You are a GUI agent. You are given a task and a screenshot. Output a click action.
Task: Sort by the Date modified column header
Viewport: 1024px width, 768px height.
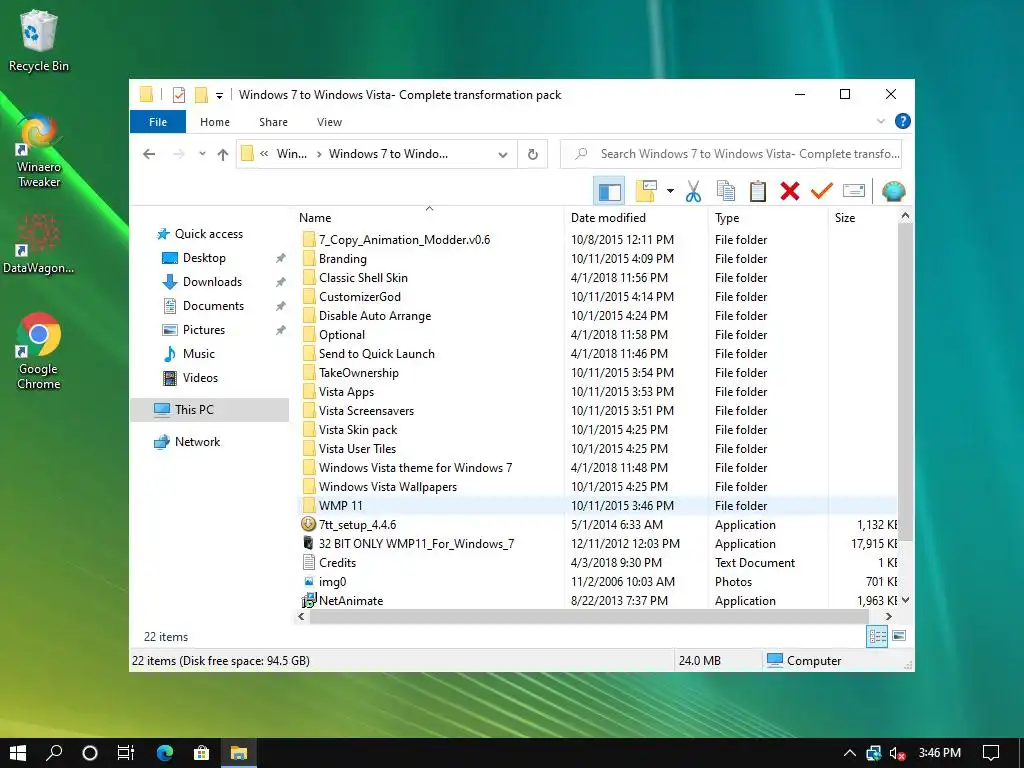click(636, 218)
